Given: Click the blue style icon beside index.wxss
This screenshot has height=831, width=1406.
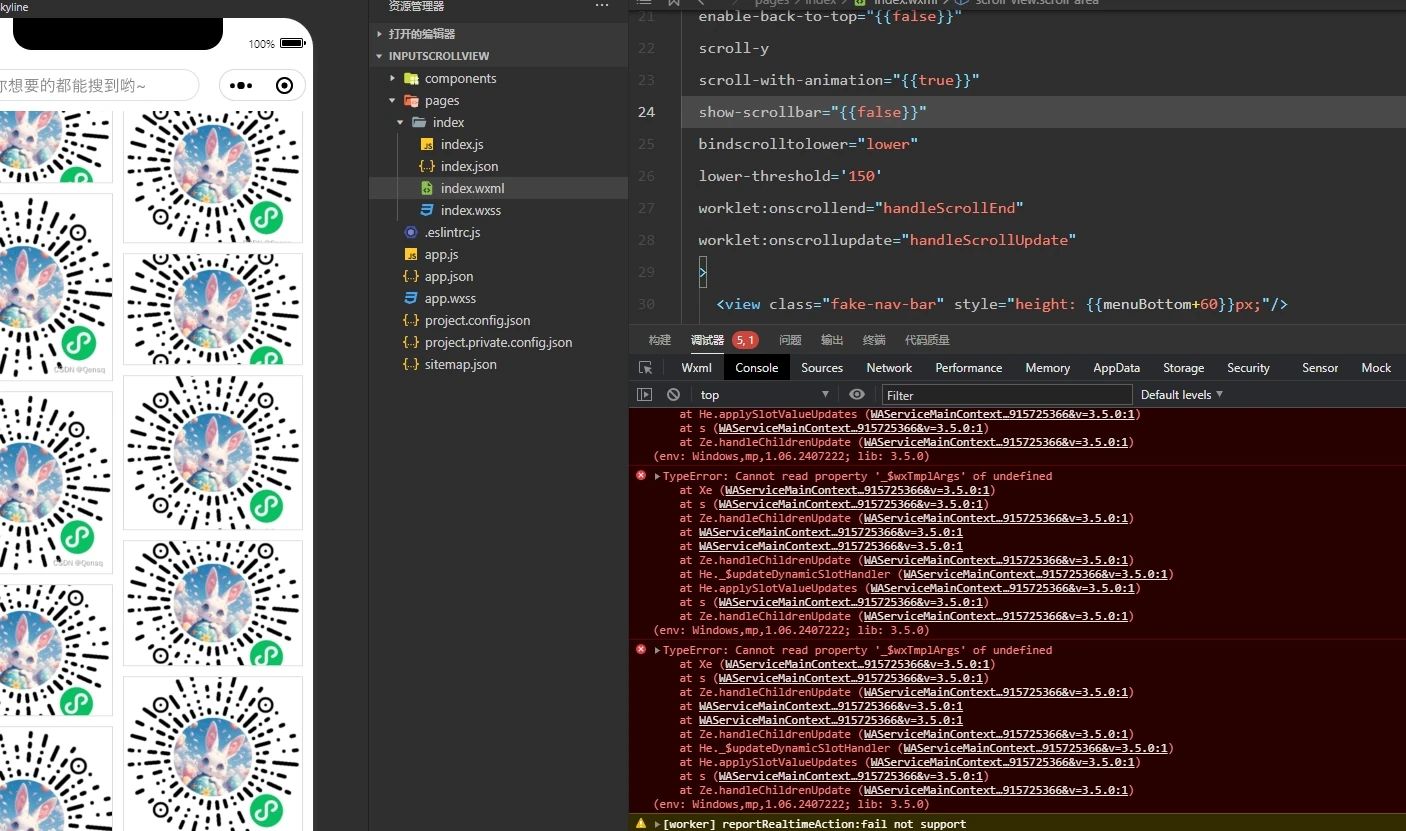Looking at the screenshot, I should (x=427, y=211).
